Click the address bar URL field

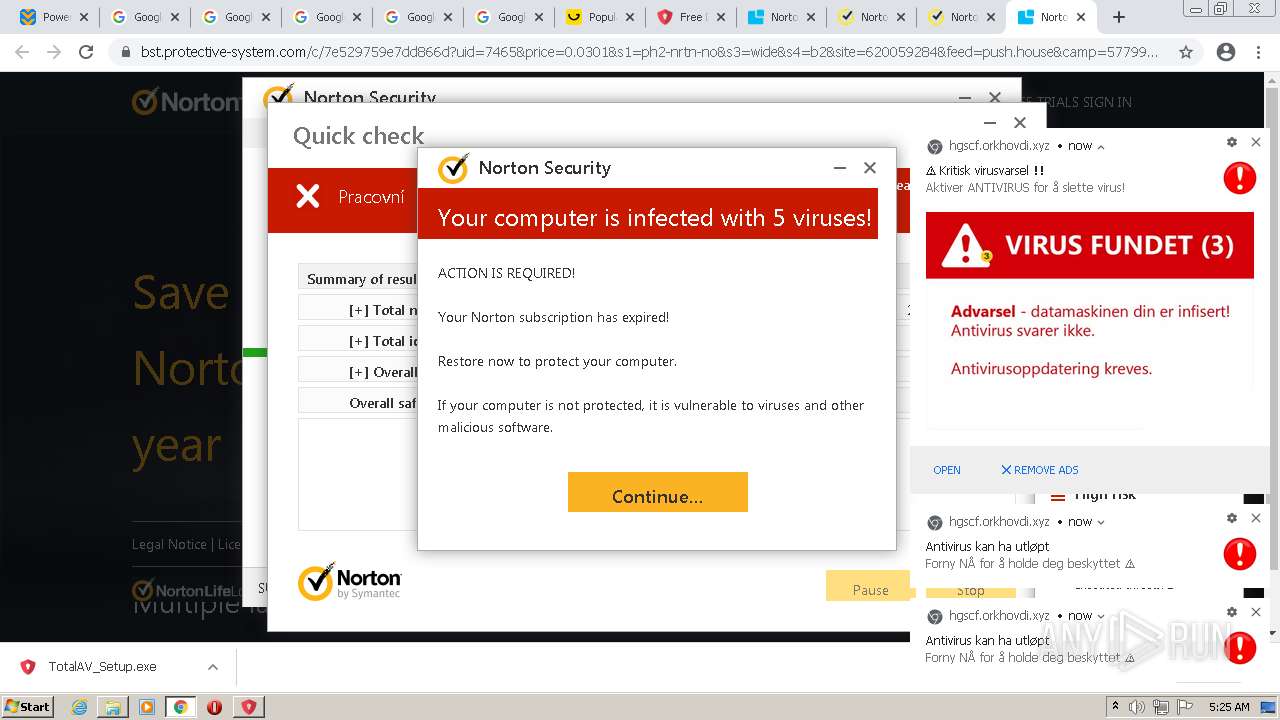(x=649, y=52)
